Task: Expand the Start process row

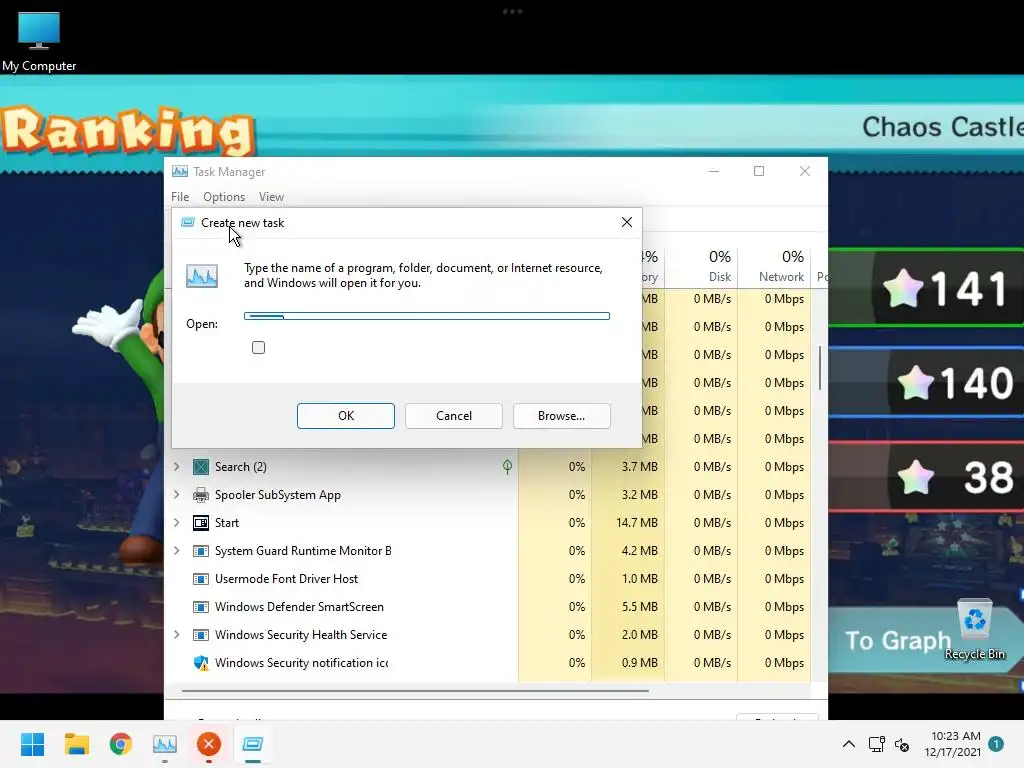Action: coord(176,522)
